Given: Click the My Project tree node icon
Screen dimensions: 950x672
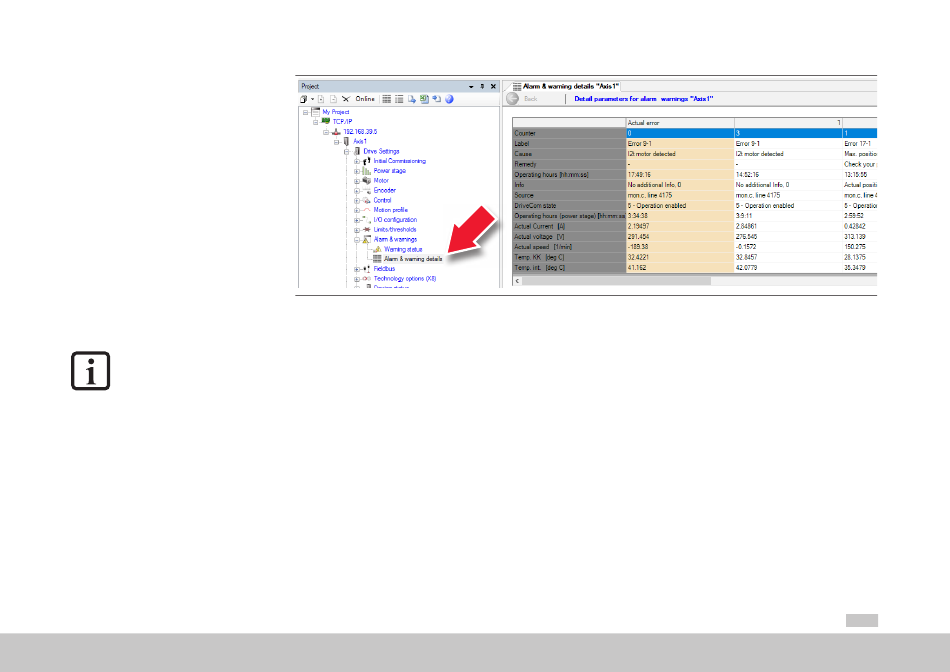Looking at the screenshot, I should [x=316, y=112].
